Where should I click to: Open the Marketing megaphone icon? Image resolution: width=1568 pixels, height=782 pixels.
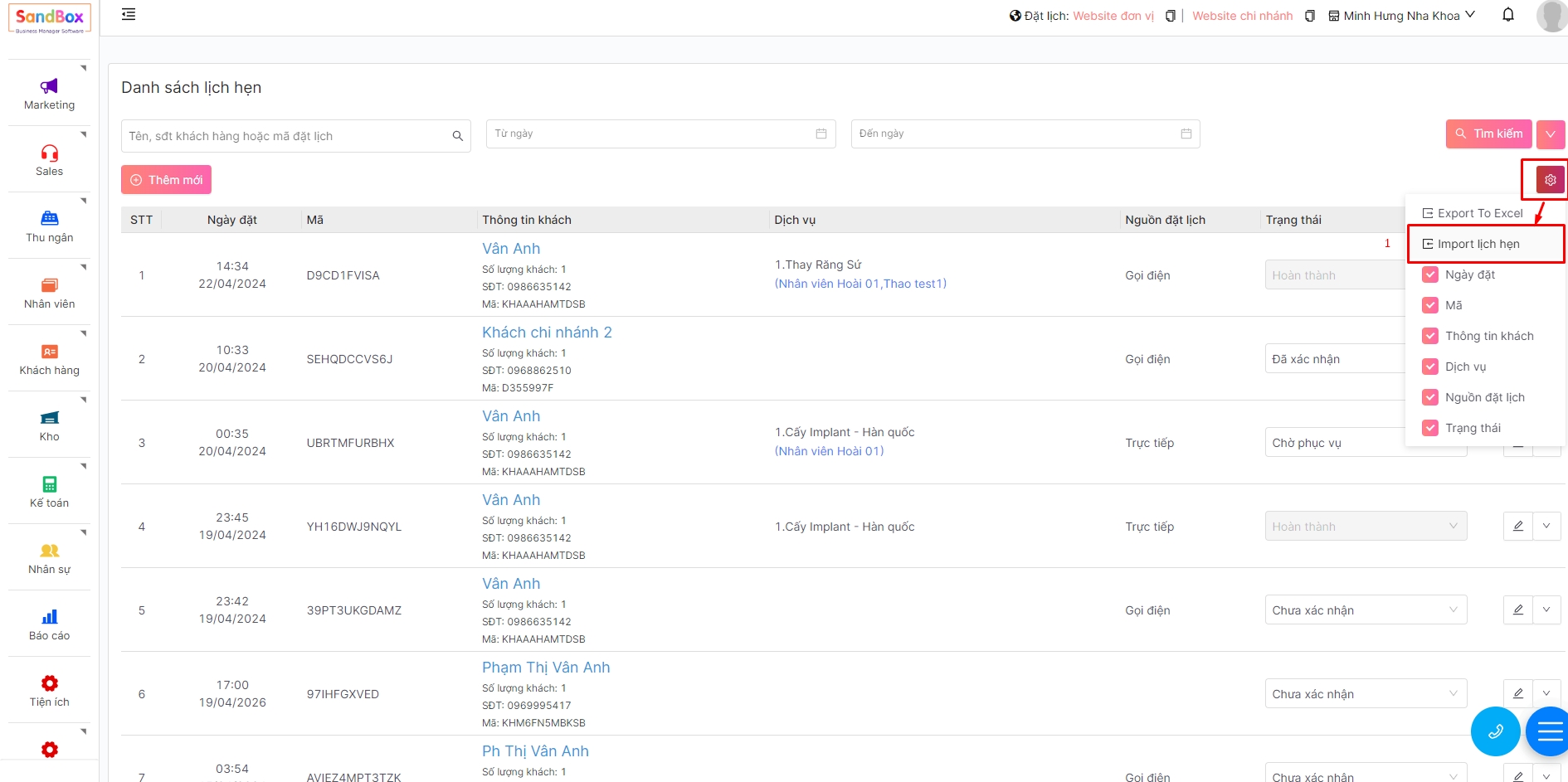[x=49, y=86]
